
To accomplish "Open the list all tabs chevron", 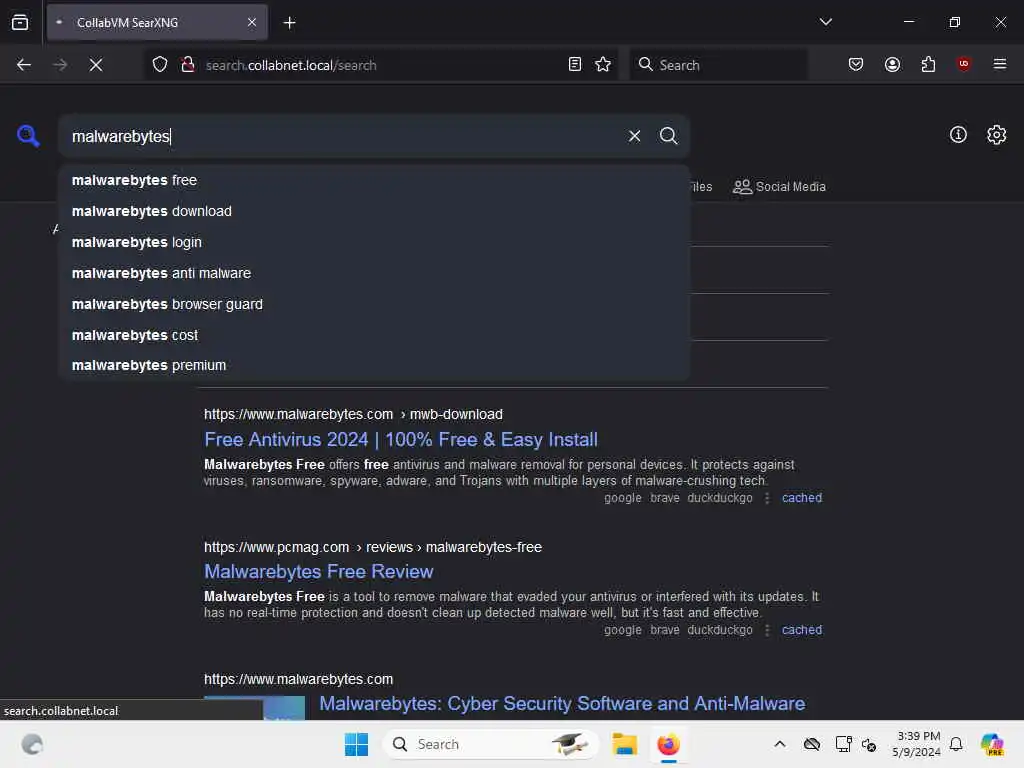I will click(x=825, y=22).
